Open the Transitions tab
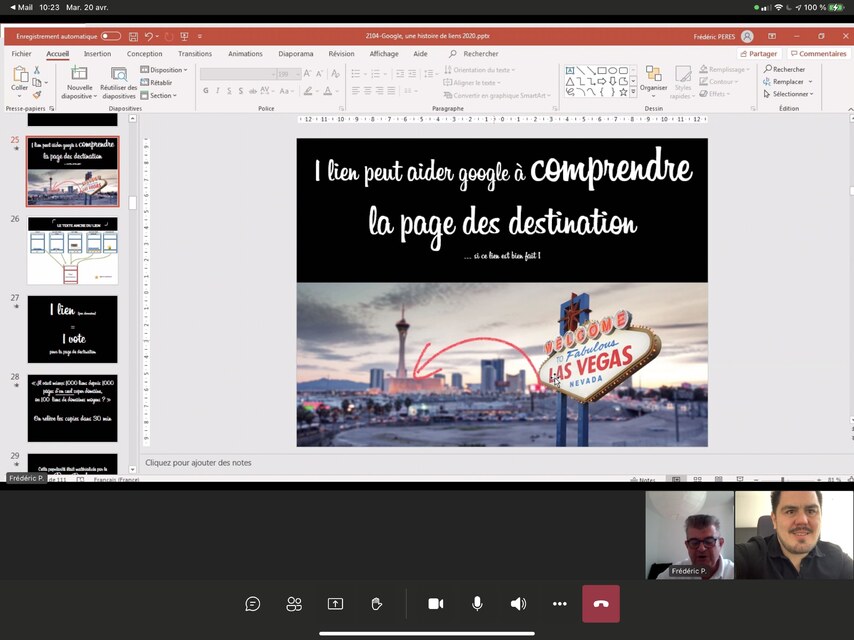The width and height of the screenshot is (854, 640). pyautogui.click(x=195, y=53)
